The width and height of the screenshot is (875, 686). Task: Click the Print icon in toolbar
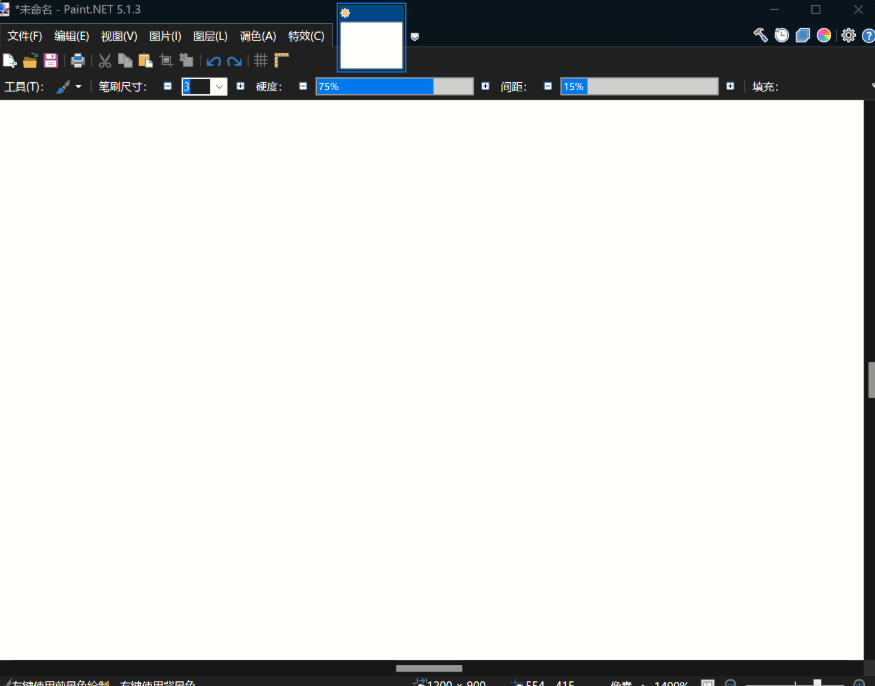click(77, 61)
